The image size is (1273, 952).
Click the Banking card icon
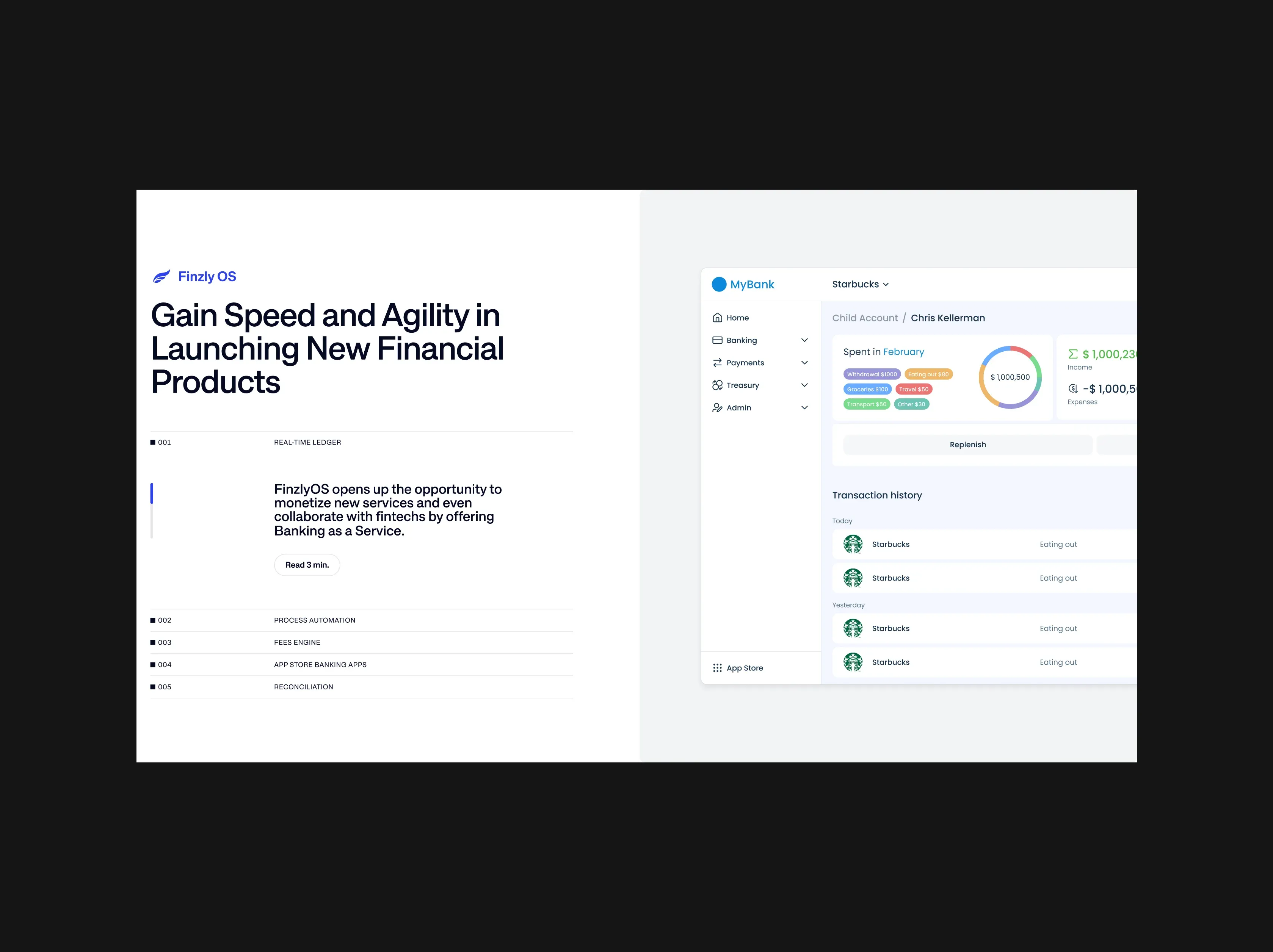717,340
